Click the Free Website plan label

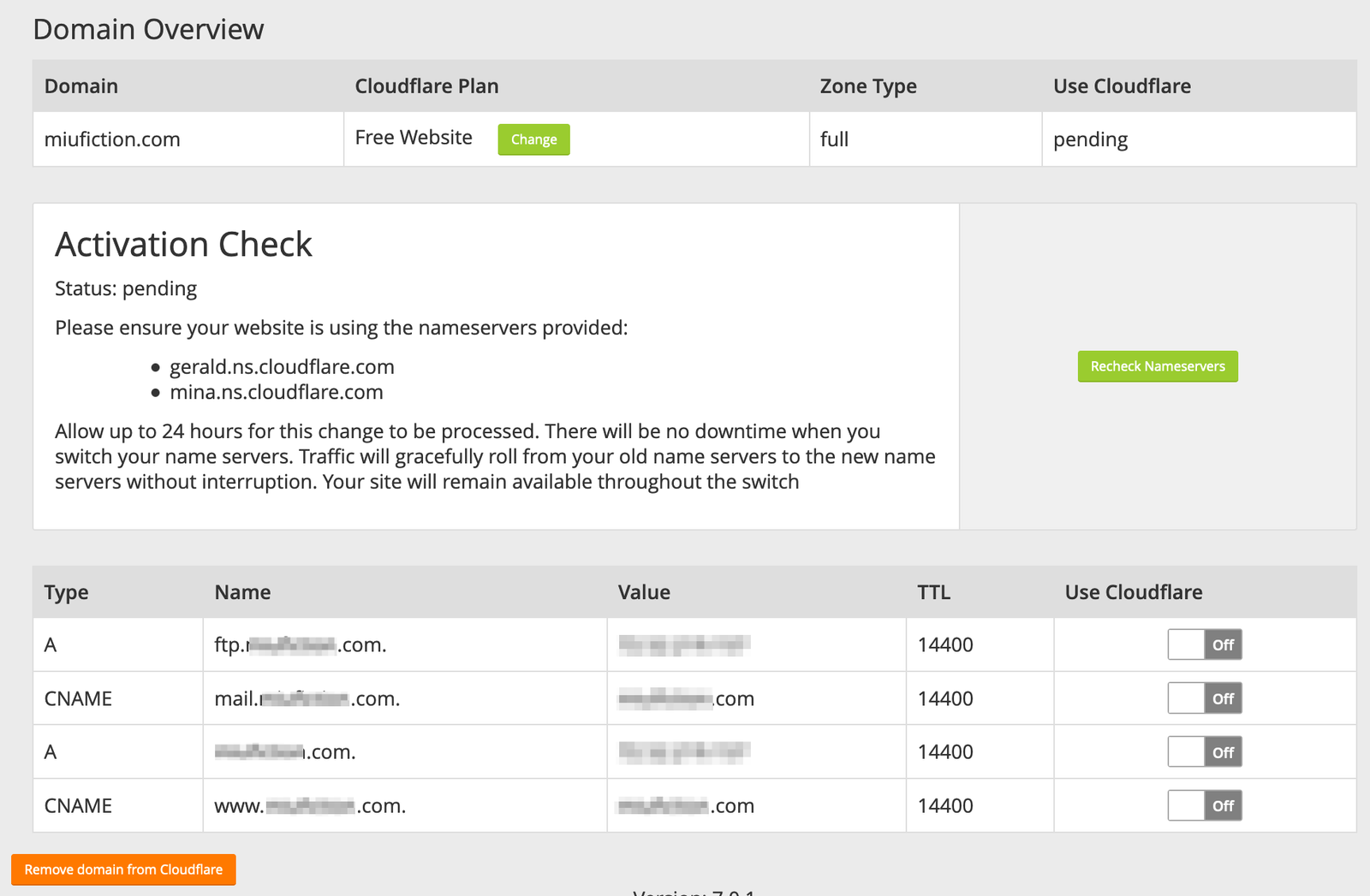(414, 138)
